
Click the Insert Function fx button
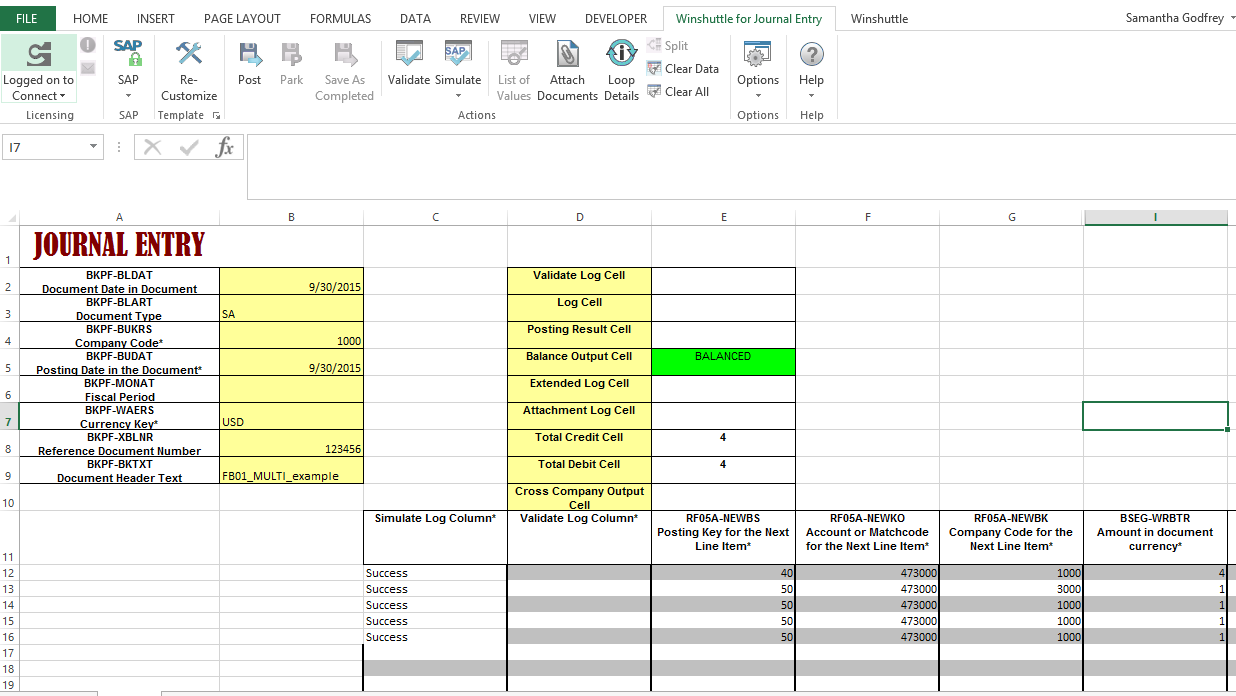pyautogui.click(x=225, y=147)
